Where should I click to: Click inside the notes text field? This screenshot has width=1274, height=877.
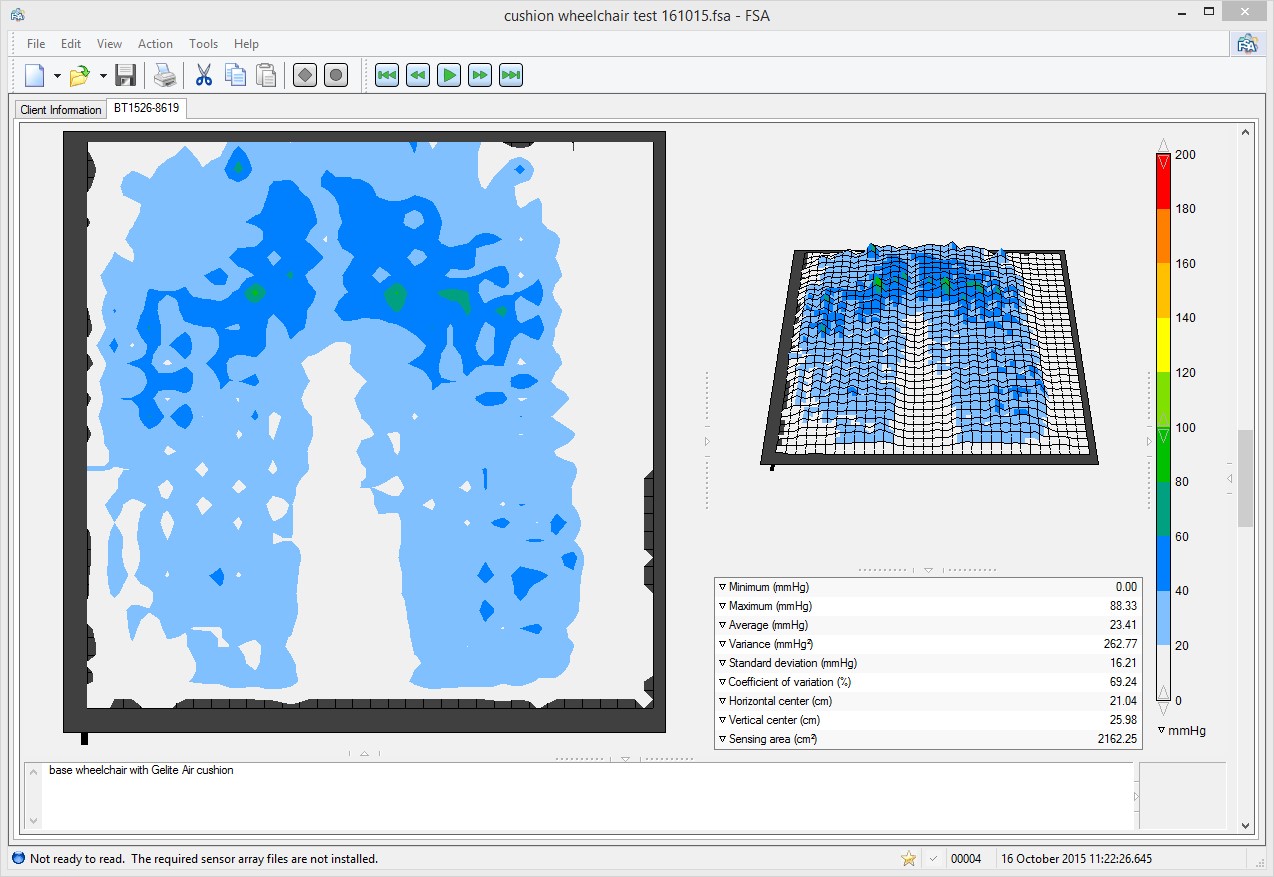(580, 795)
